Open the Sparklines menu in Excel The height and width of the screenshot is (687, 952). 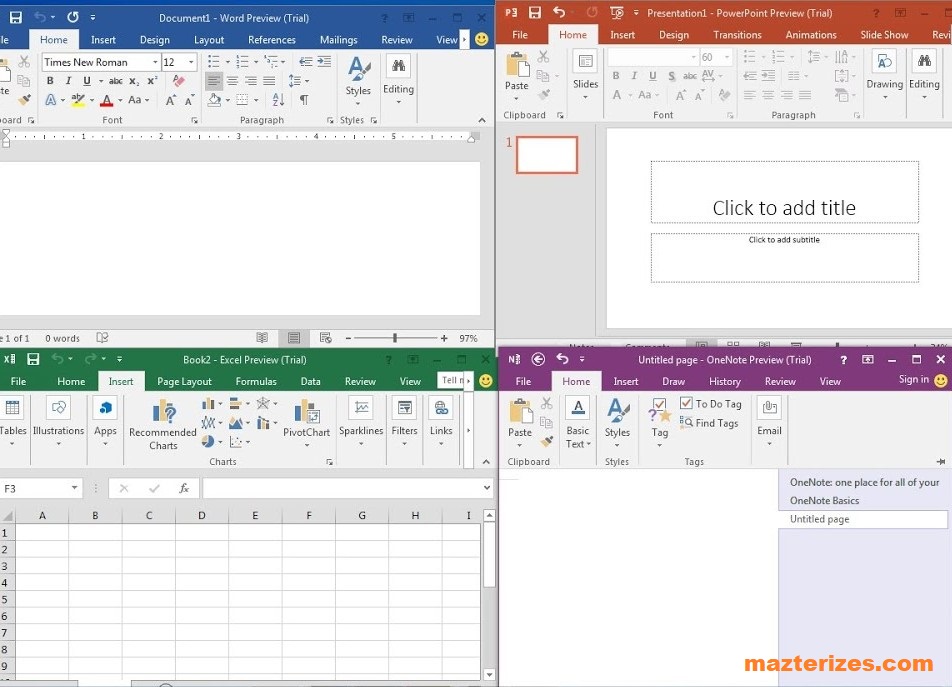click(361, 423)
